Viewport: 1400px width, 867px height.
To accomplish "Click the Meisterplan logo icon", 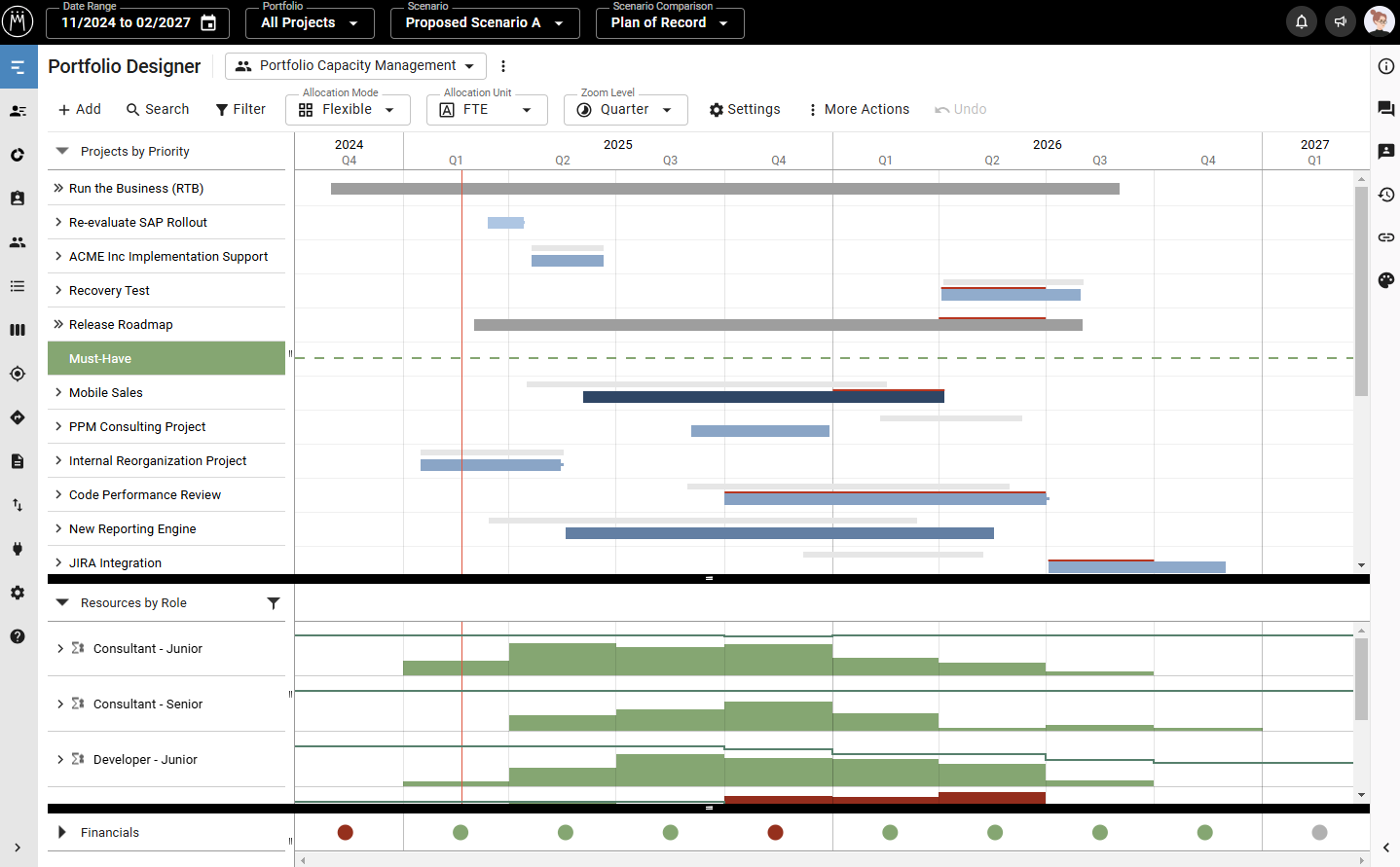I will point(18,21).
